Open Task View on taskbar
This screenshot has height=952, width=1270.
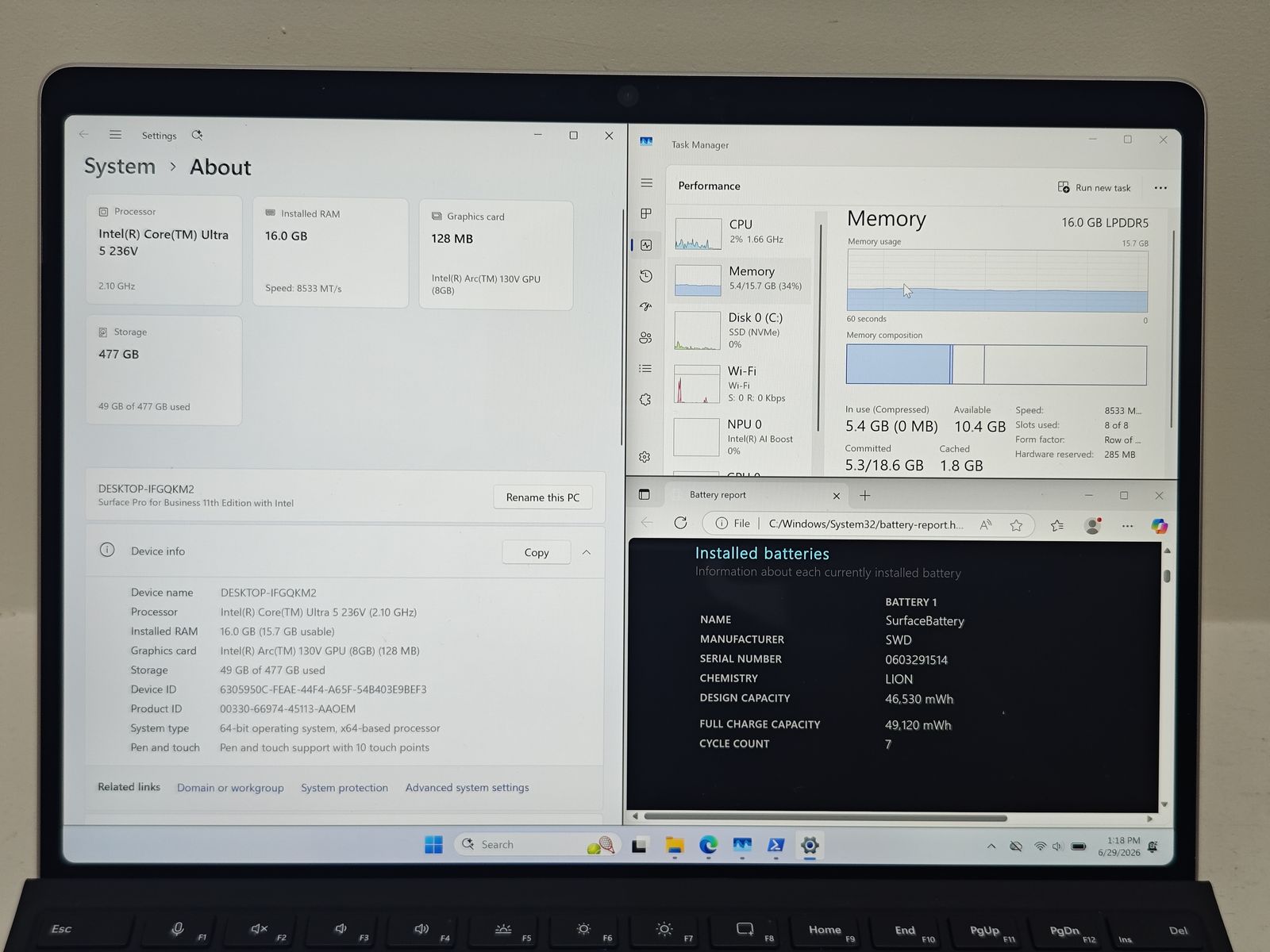(x=640, y=846)
